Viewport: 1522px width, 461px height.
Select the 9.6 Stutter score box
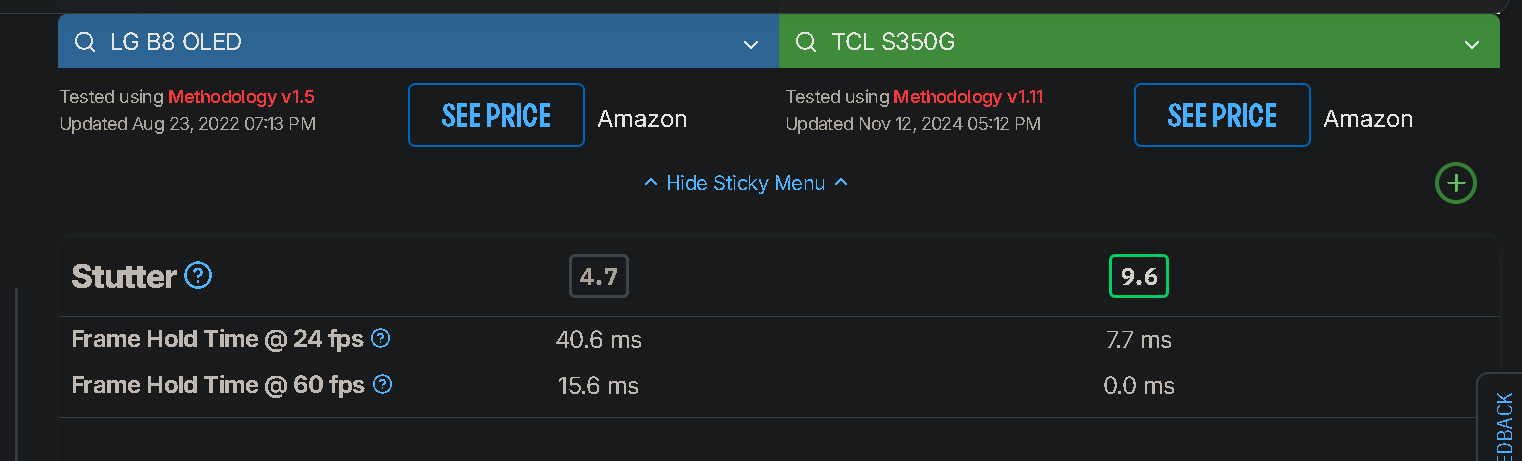pyautogui.click(x=1139, y=277)
